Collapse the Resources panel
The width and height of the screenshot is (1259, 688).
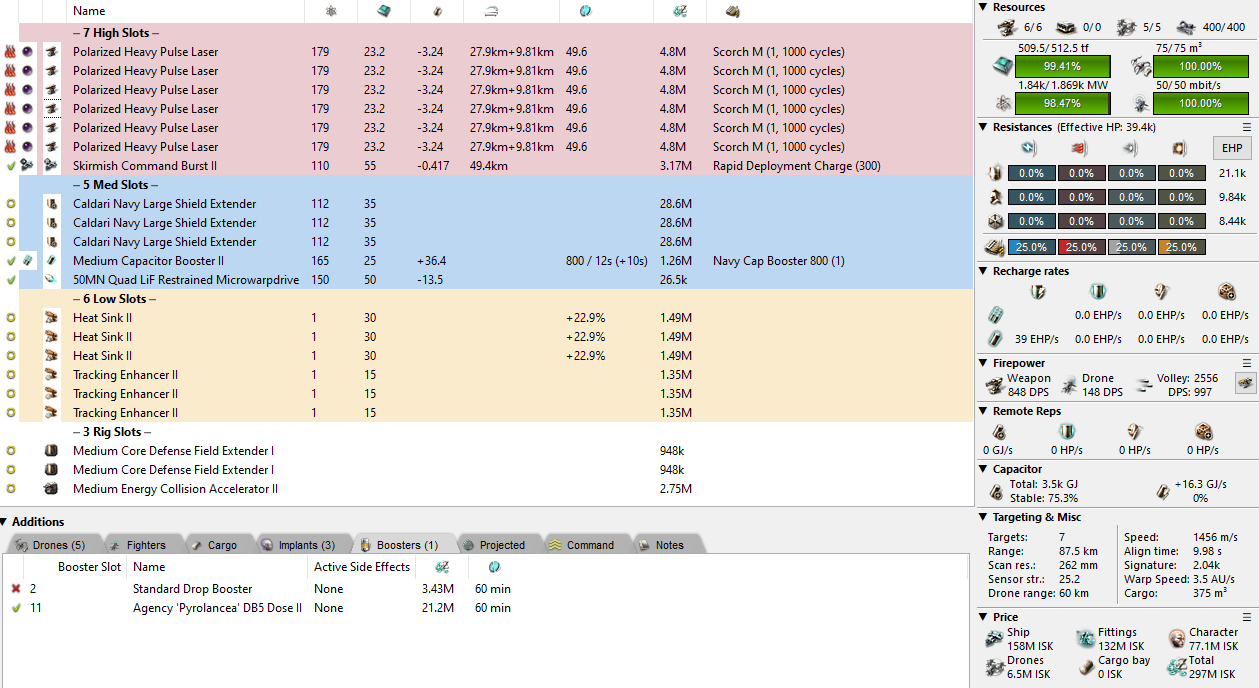click(x=984, y=7)
